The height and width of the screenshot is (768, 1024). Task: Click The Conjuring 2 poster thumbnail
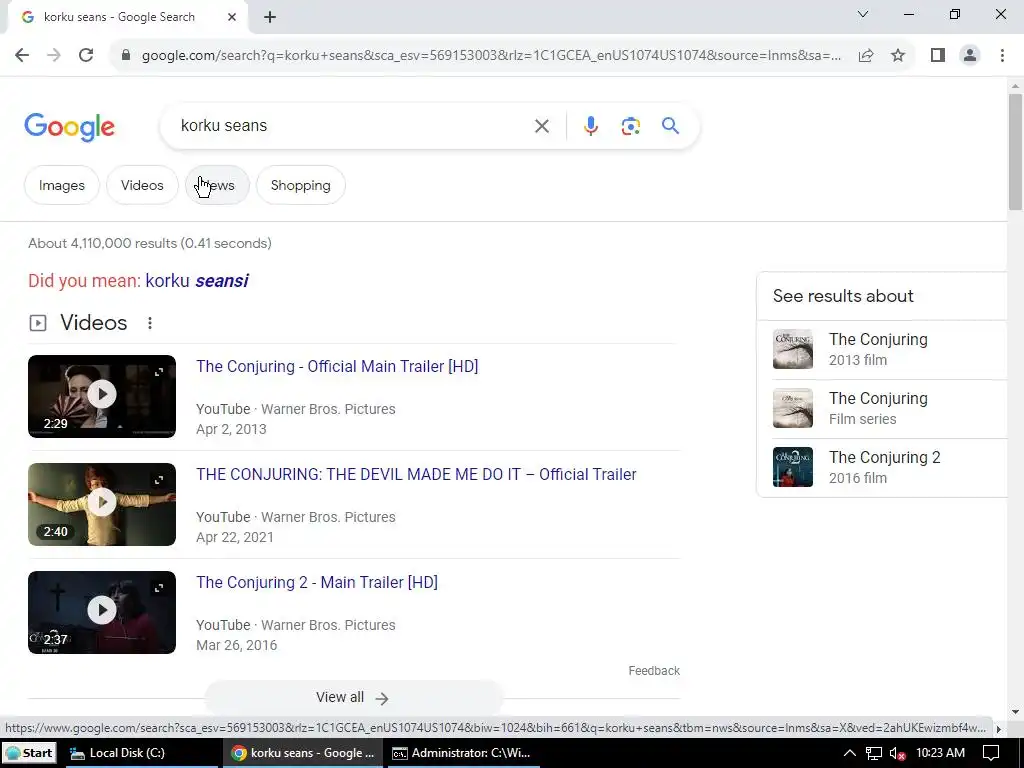click(x=793, y=467)
